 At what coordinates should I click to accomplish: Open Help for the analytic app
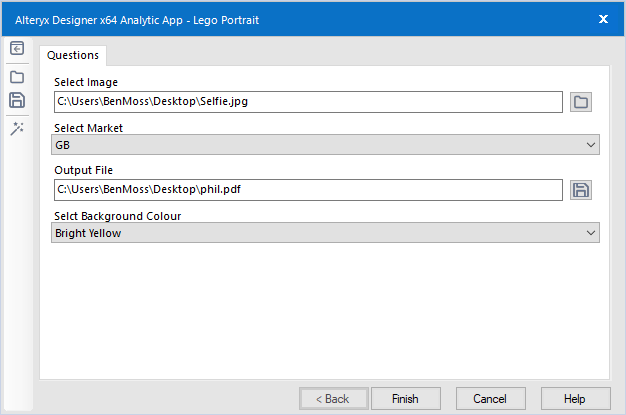[574, 399]
